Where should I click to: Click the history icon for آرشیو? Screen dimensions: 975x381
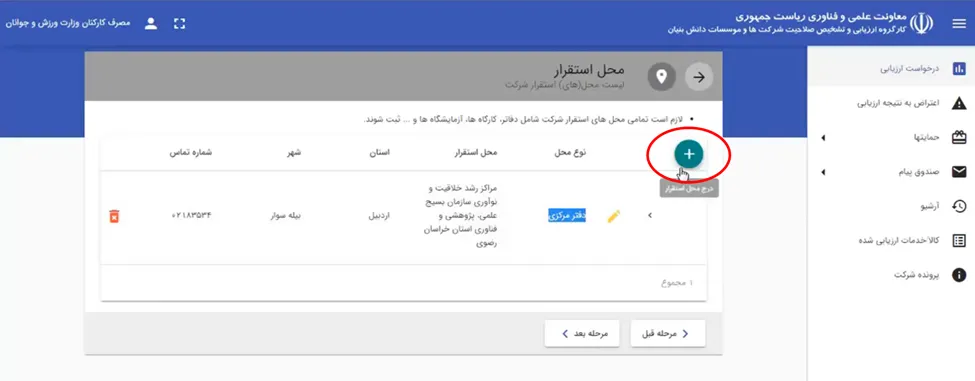[x=959, y=206]
